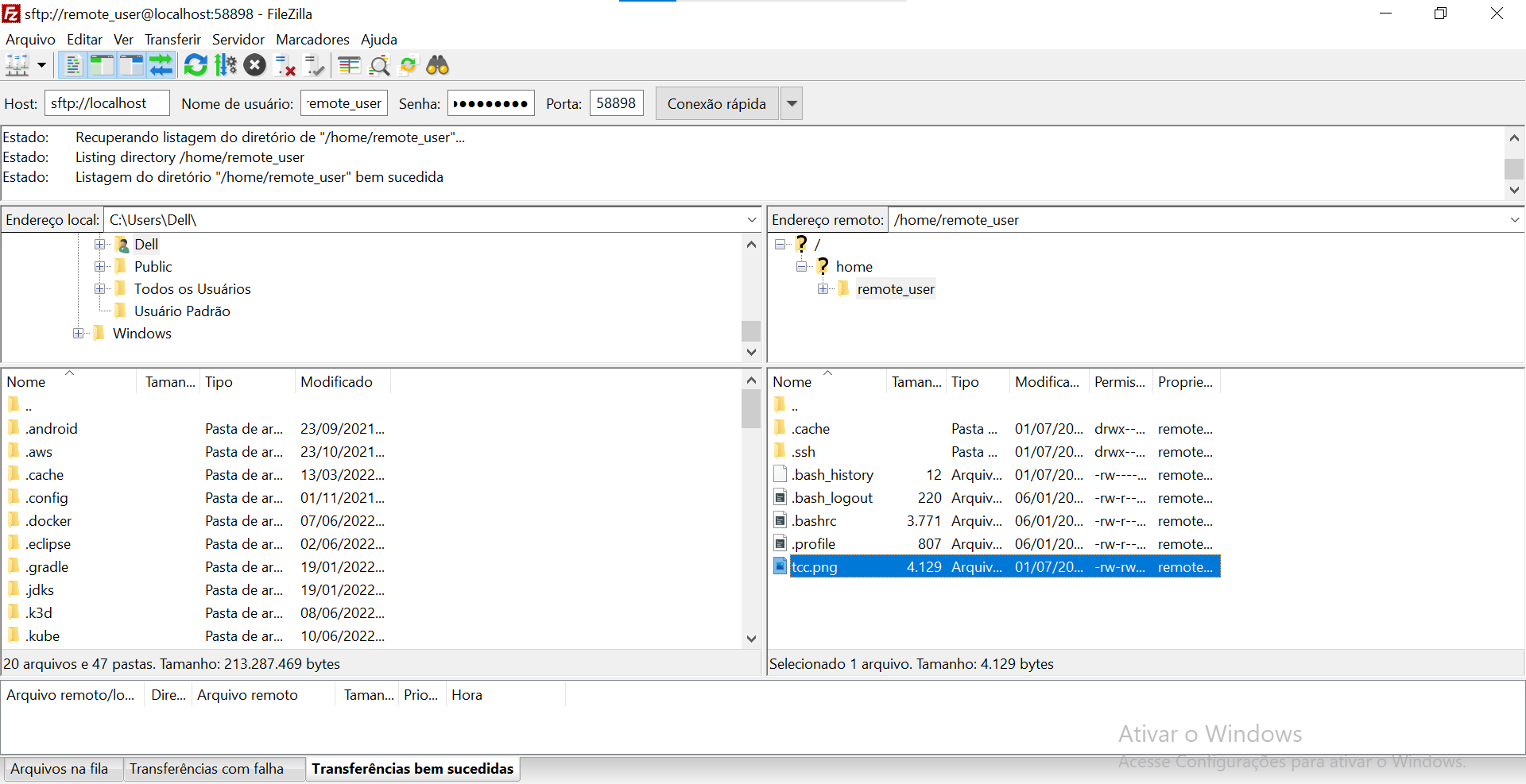
Task: Click the local tree scrollbar down arrow
Action: 751,352
